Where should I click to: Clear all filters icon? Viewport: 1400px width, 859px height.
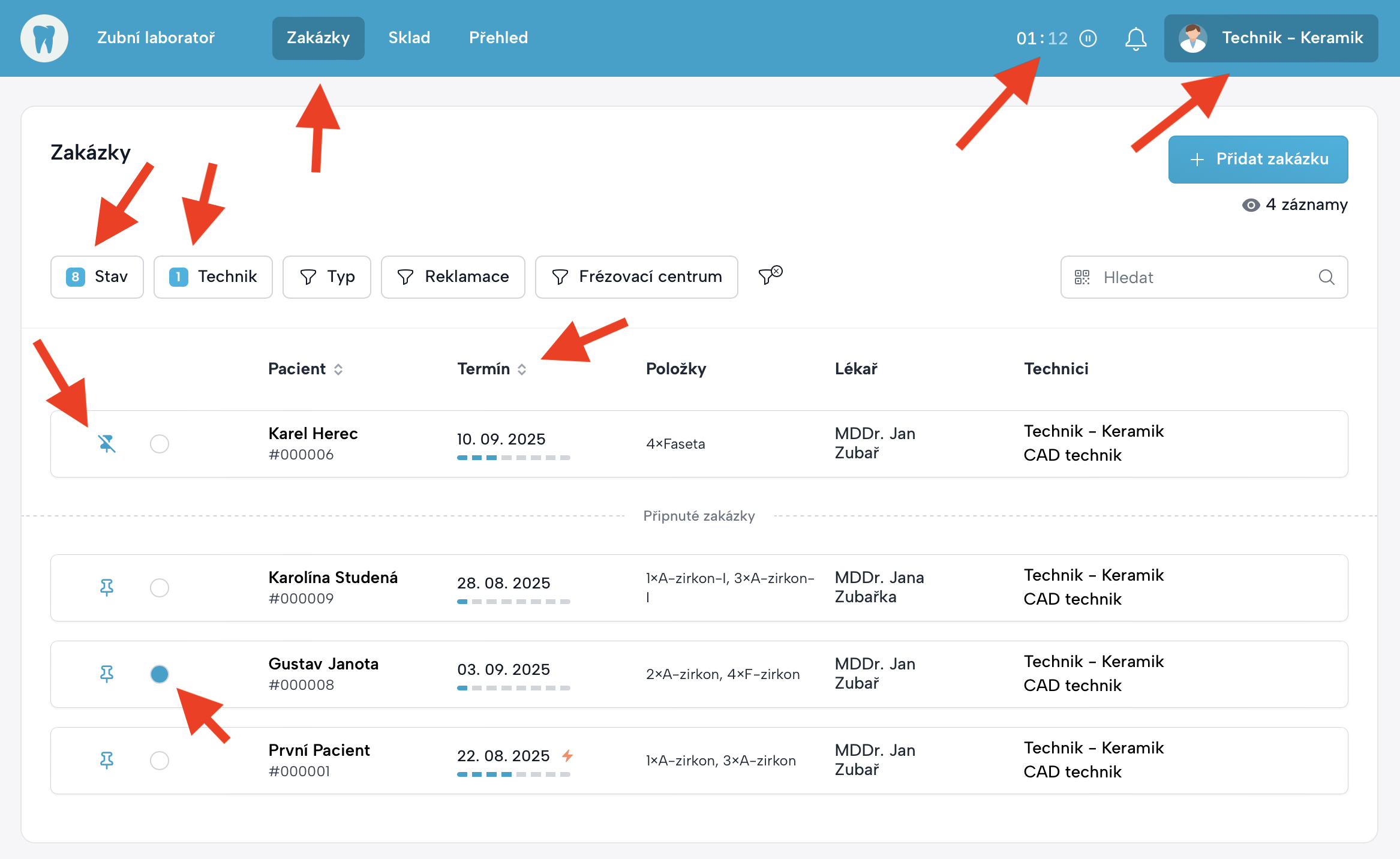770,275
